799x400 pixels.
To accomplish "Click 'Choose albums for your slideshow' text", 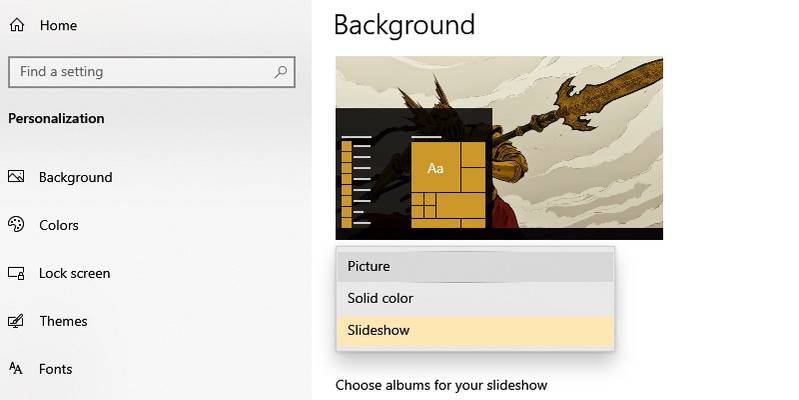I will 441,385.
